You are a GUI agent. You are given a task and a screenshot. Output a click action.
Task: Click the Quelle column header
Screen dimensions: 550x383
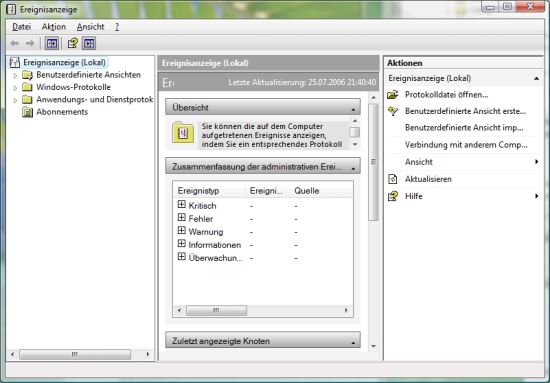point(321,191)
